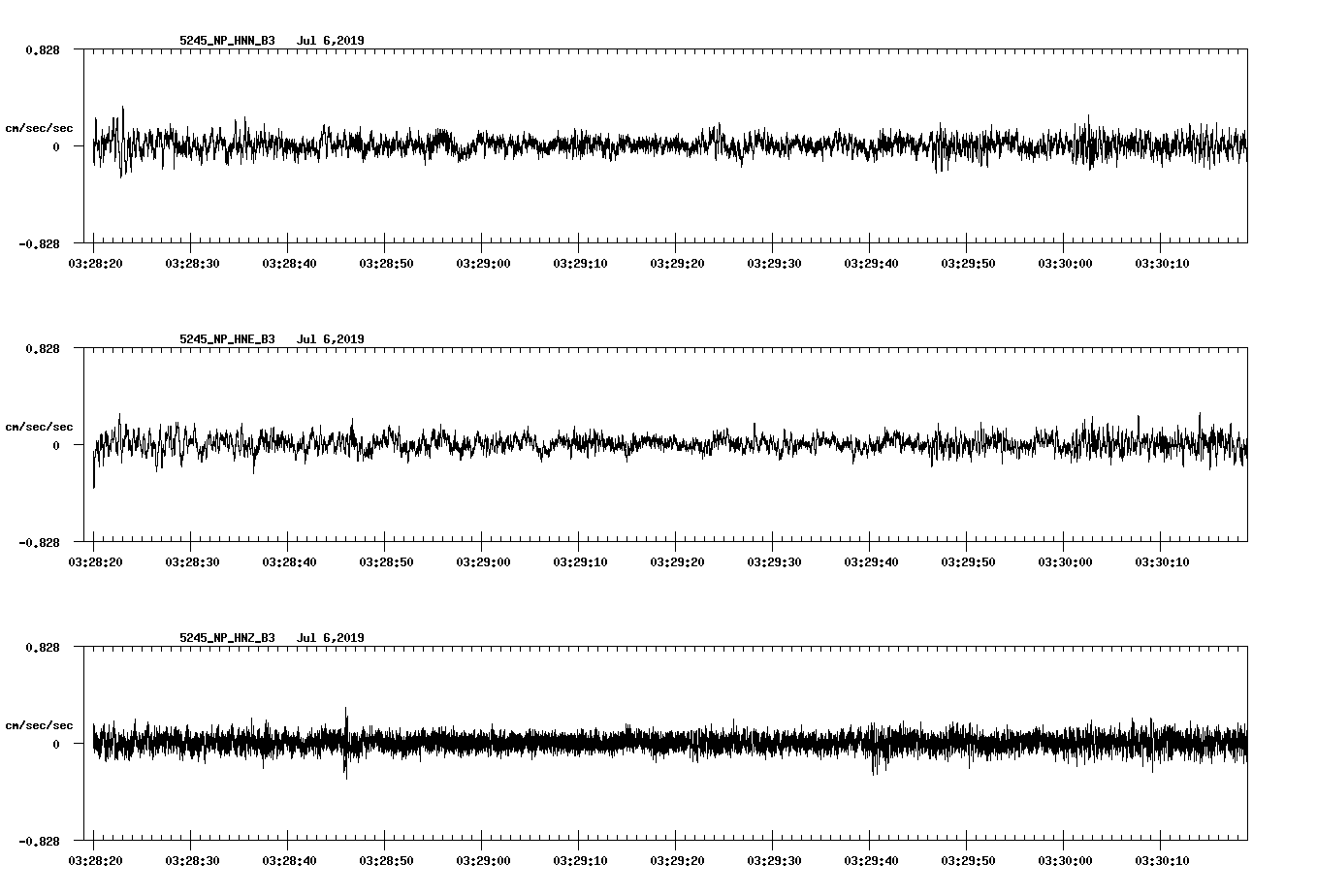Click the 03:30:10 time label under HNN plot
1317x896 pixels.
coord(1161,263)
